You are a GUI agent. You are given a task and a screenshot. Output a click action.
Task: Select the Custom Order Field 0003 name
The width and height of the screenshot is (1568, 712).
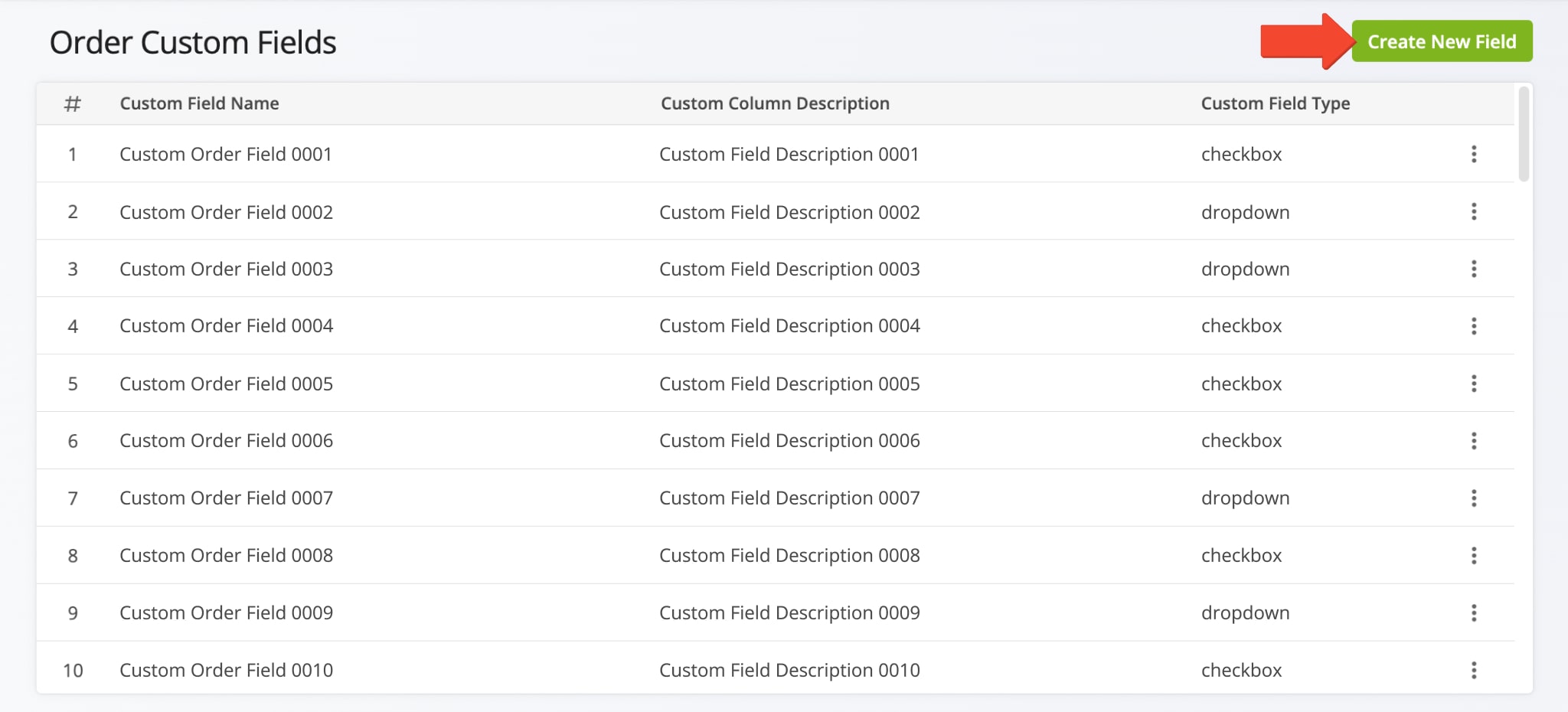click(226, 269)
